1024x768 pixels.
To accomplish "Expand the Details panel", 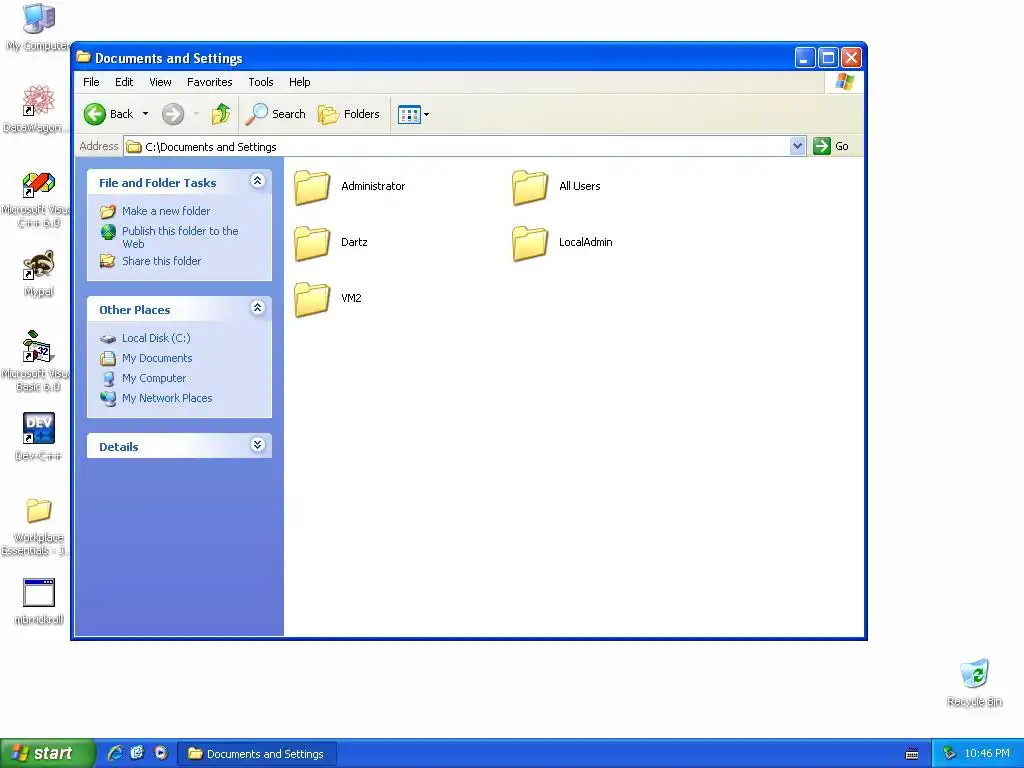I will 257,445.
